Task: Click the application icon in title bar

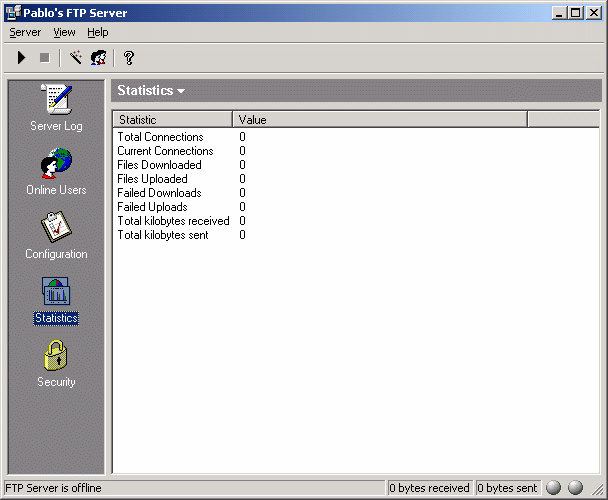Action: coord(11,12)
